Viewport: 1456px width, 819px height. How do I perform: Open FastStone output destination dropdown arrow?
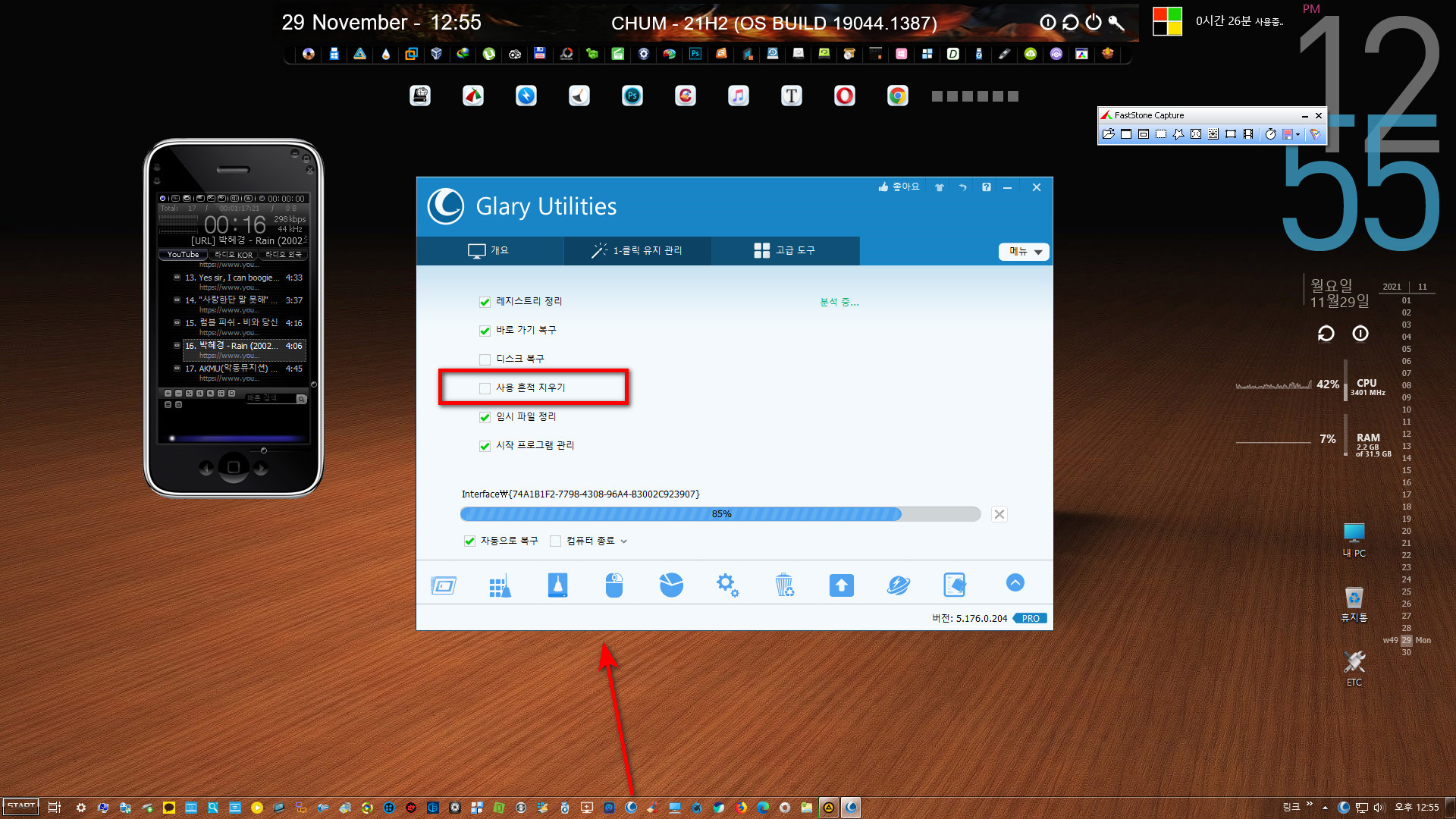pos(1298,135)
